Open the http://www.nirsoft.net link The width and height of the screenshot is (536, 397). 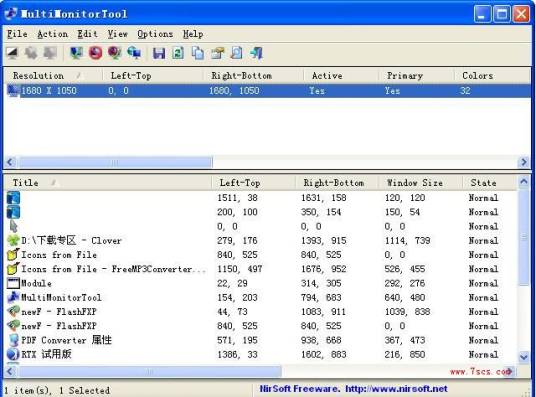(x=396, y=389)
